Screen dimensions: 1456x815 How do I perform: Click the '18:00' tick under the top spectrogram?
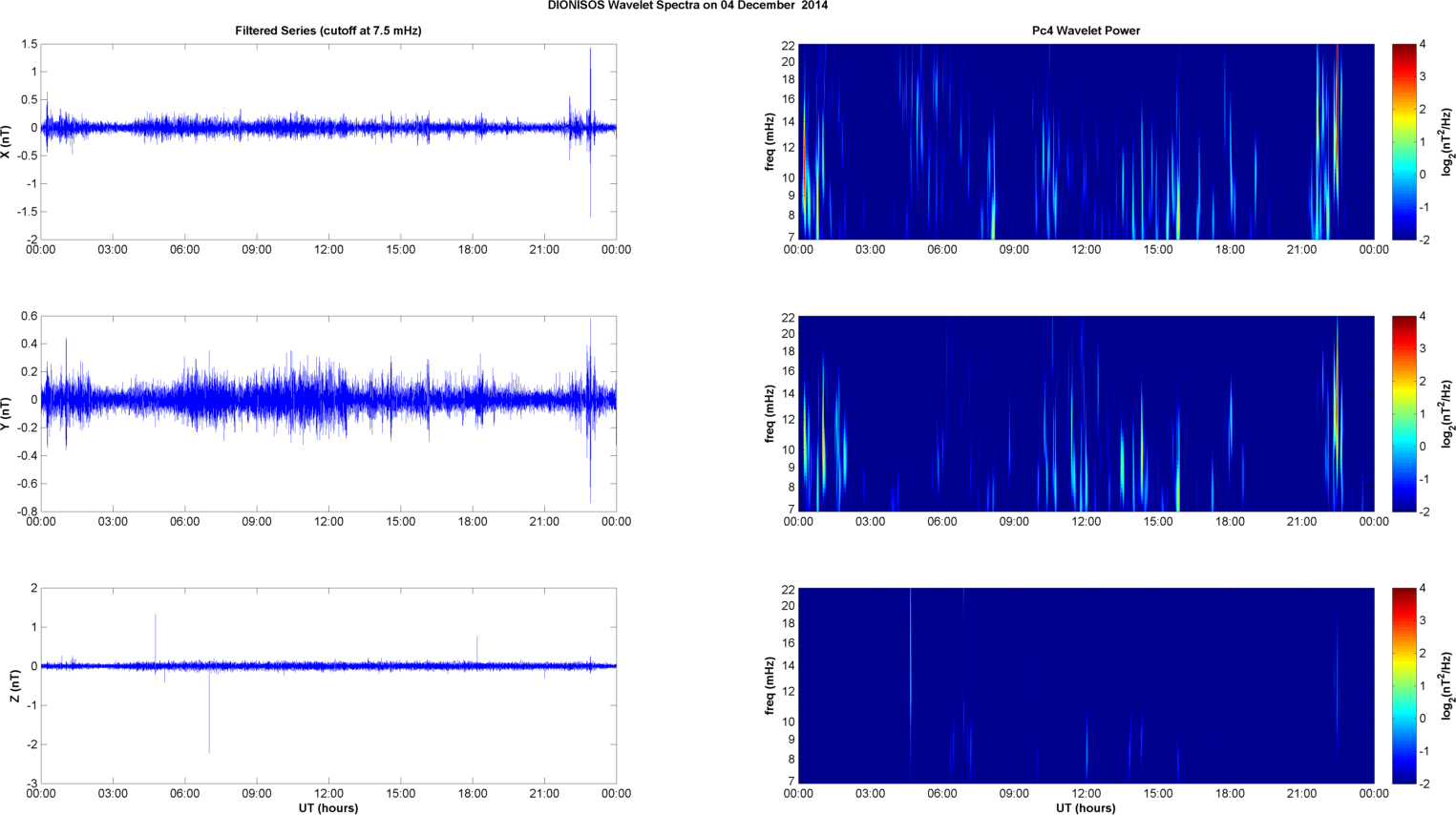tap(1230, 250)
